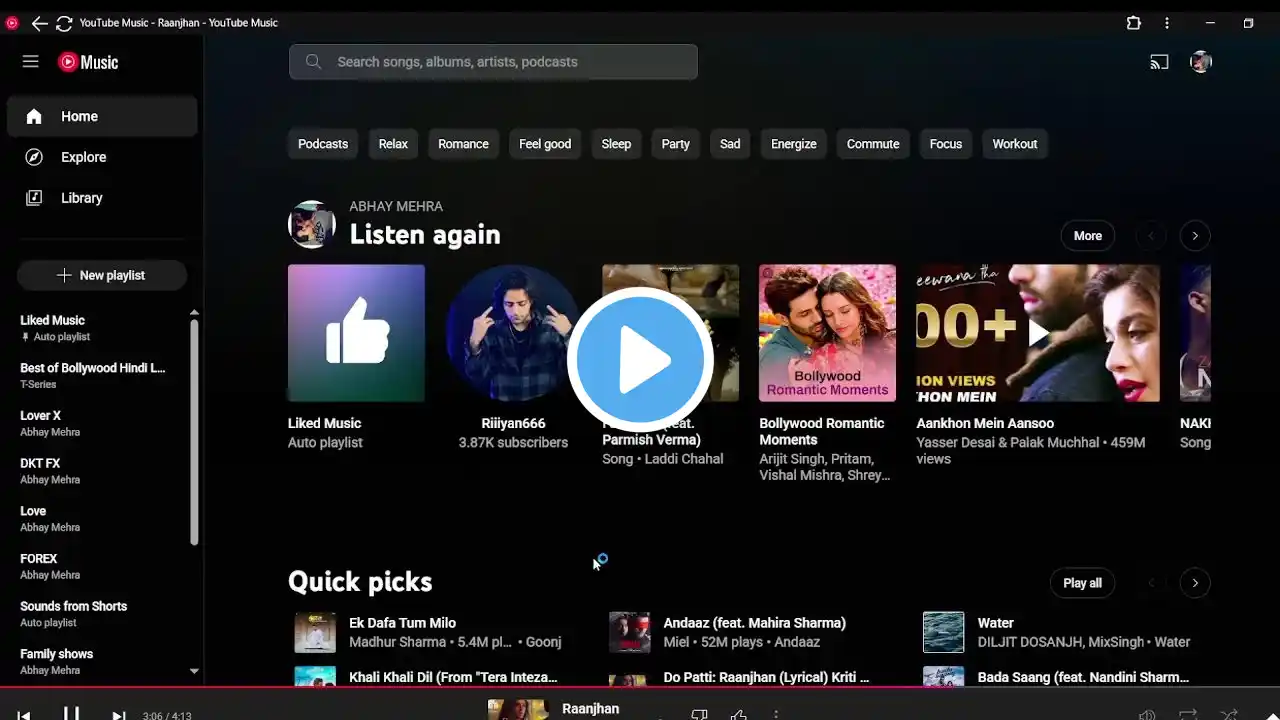Open the Explore section
This screenshot has width=1280, height=720.
click(x=102, y=157)
